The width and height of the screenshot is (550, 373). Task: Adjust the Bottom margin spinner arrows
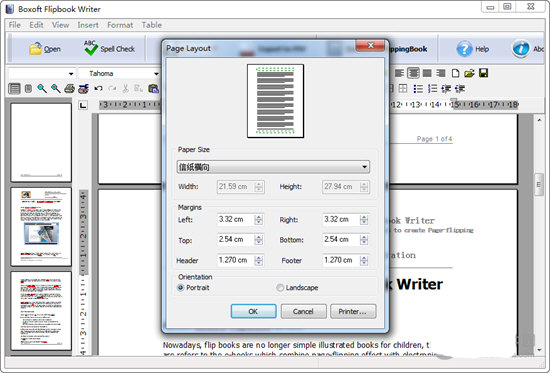click(364, 240)
